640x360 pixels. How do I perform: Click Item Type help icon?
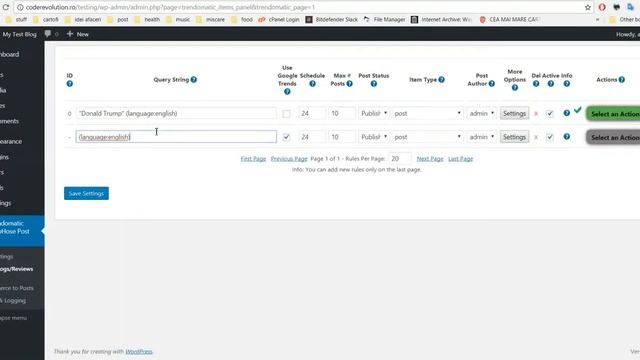click(x=442, y=80)
